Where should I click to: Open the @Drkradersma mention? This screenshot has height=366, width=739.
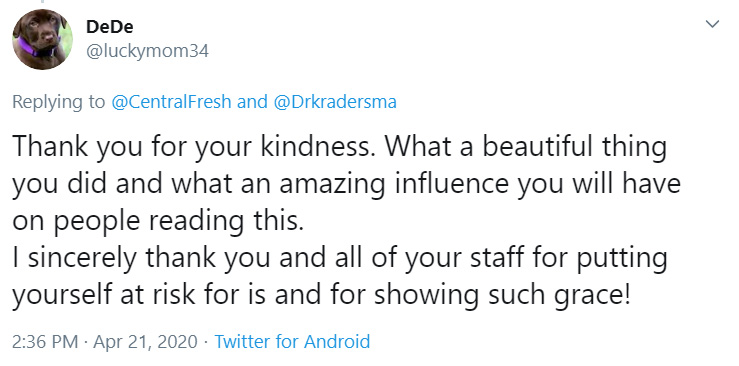click(335, 102)
